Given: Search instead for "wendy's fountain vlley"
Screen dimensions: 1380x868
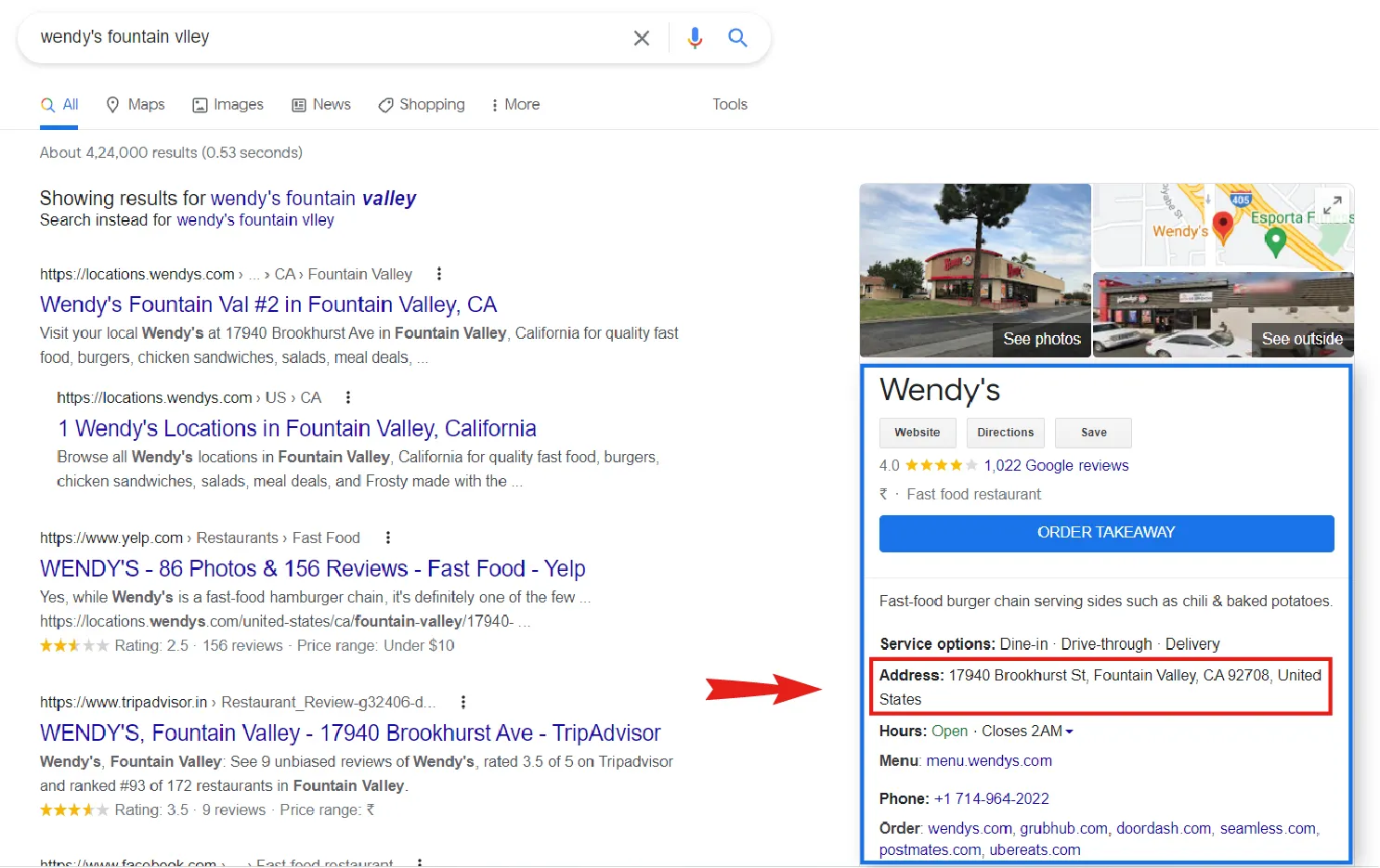Looking at the screenshot, I should (x=255, y=220).
